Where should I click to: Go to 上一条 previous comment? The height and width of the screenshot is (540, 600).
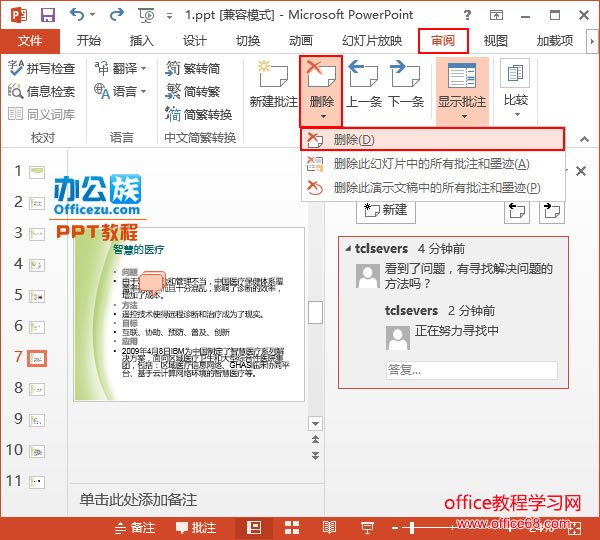click(364, 84)
